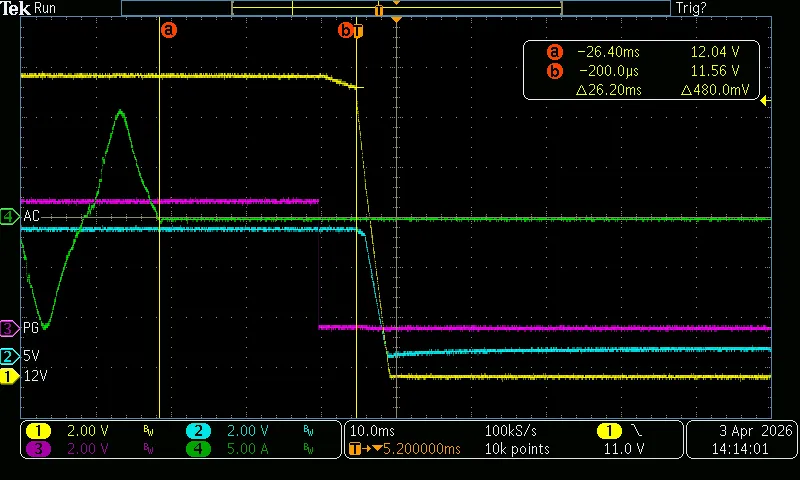Click channel 4 badge in the scale readout
The width and height of the screenshot is (800, 480).
pos(198,449)
